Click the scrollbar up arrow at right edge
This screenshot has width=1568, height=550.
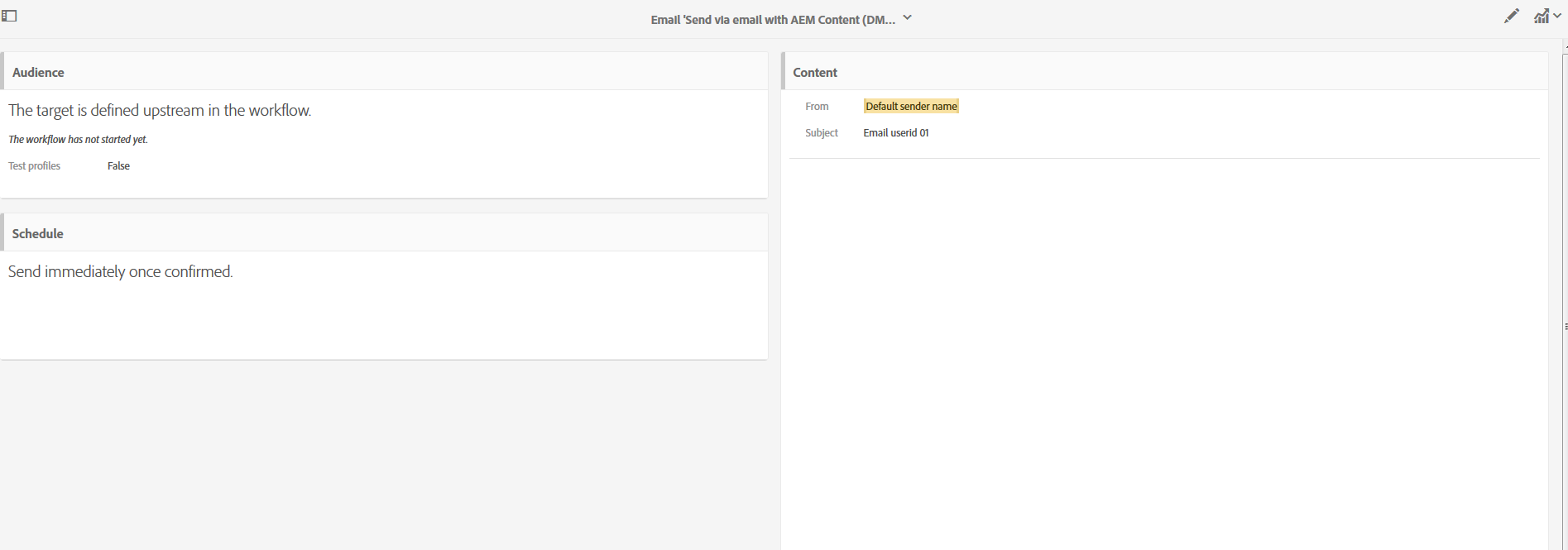1565,46
